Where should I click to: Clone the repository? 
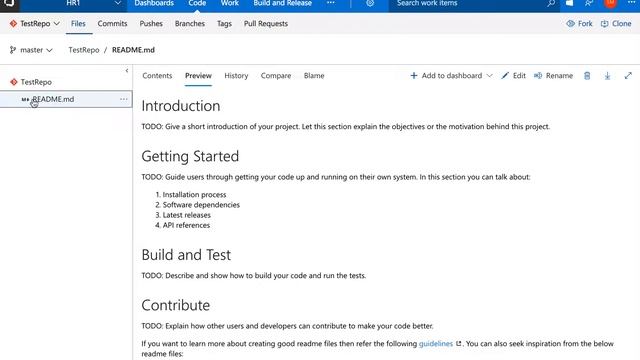click(616, 24)
